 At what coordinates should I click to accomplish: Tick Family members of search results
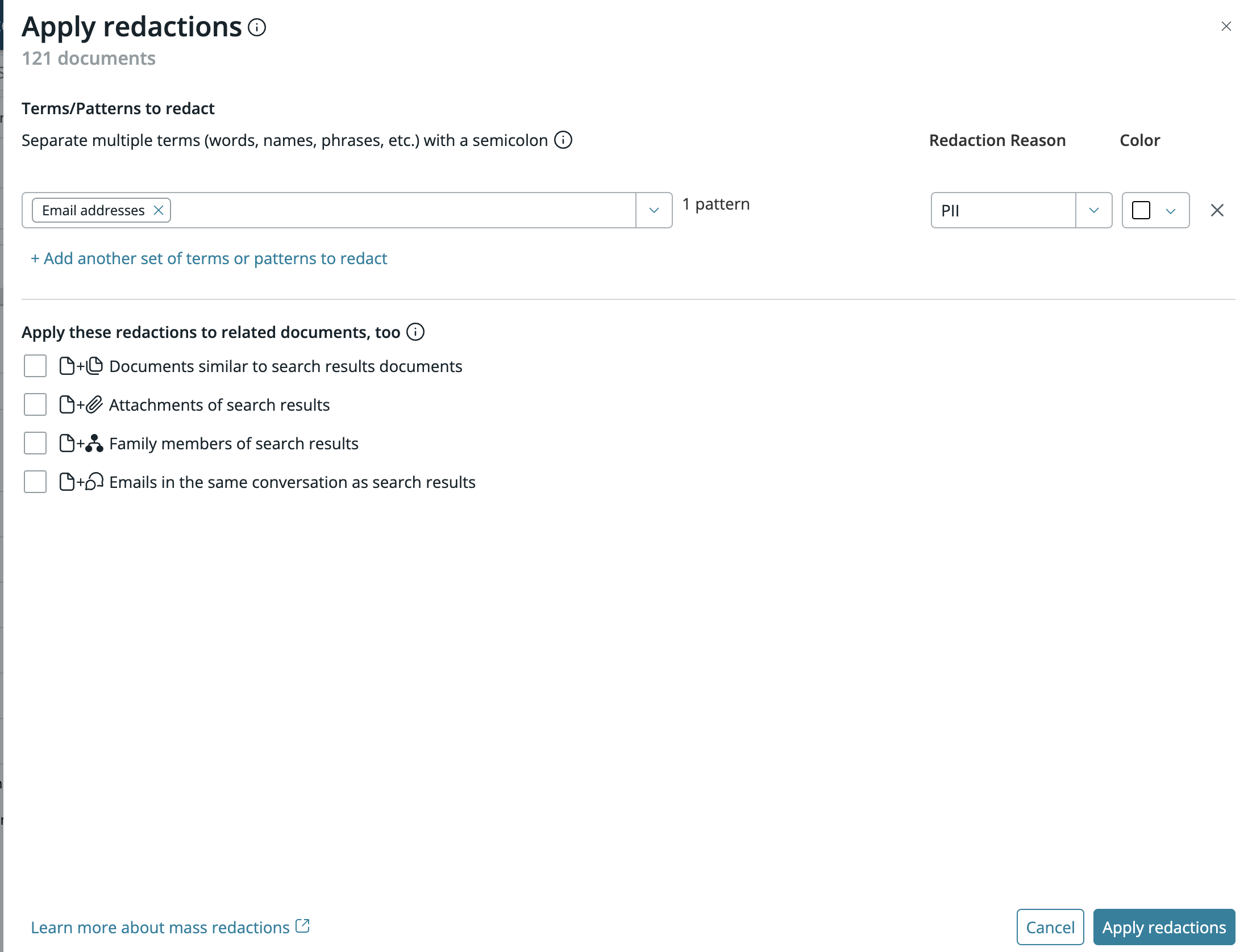tap(35, 443)
